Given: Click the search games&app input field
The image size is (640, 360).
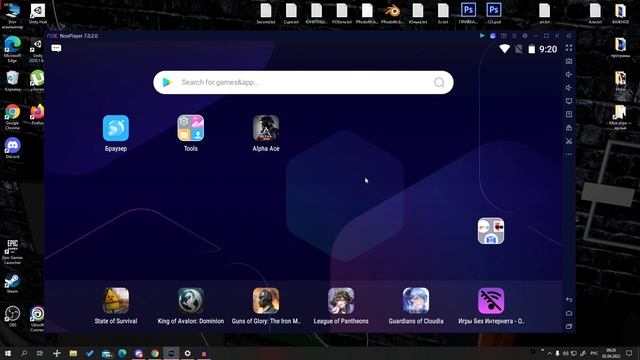Looking at the screenshot, I should click(x=303, y=82).
